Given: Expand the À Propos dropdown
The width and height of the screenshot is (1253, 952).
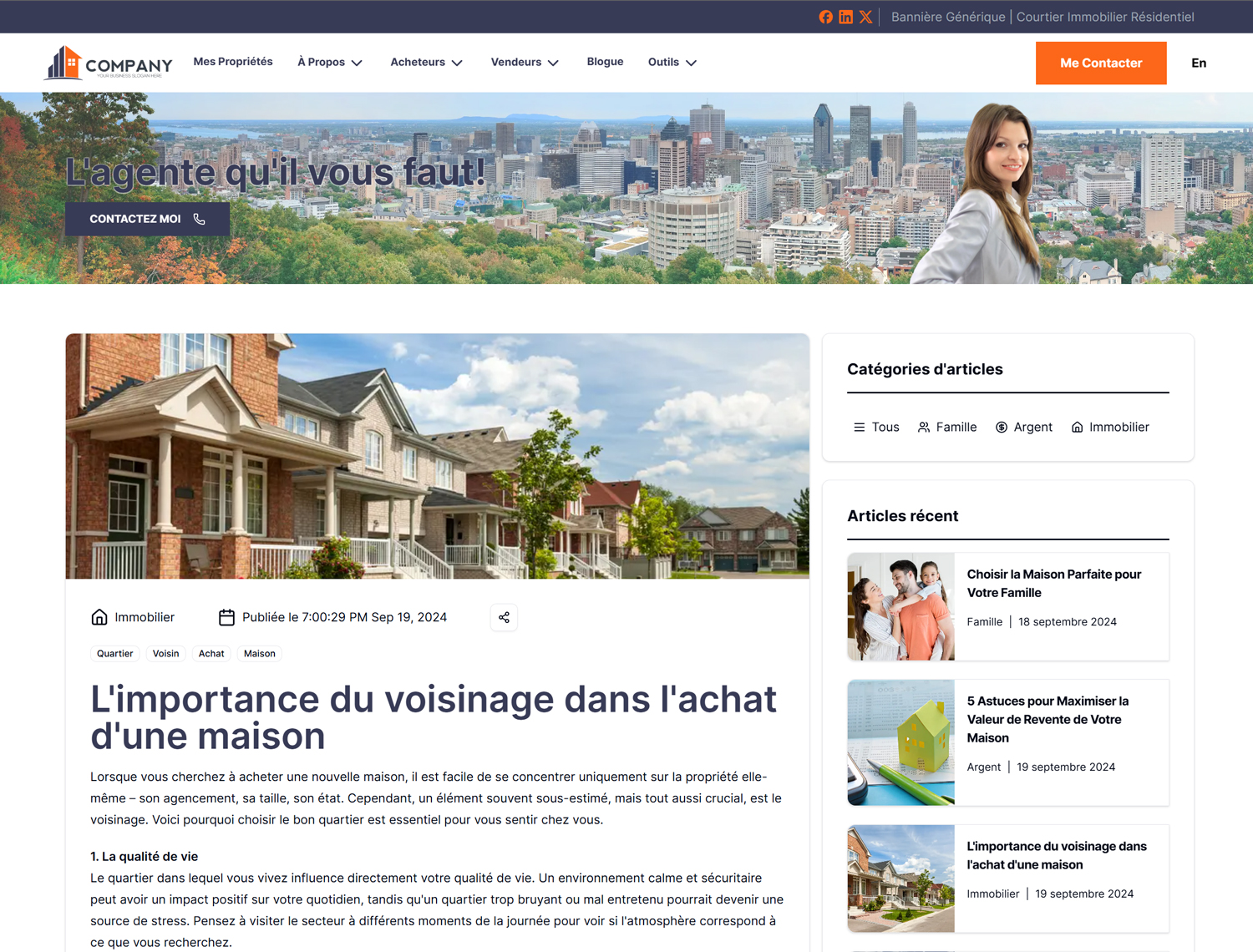Looking at the screenshot, I should click(x=330, y=62).
